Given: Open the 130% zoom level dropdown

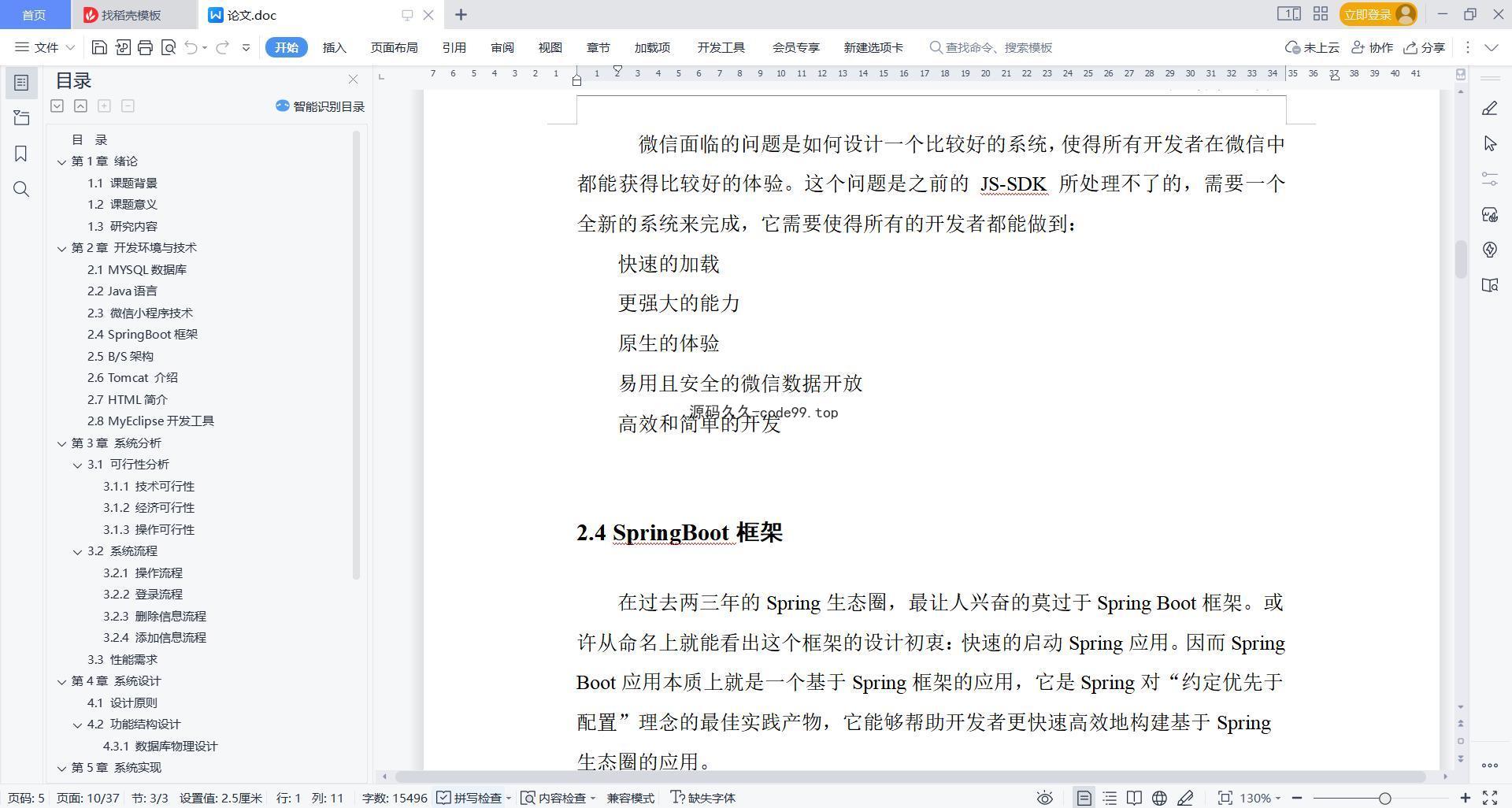Looking at the screenshot, I should (x=1260, y=798).
